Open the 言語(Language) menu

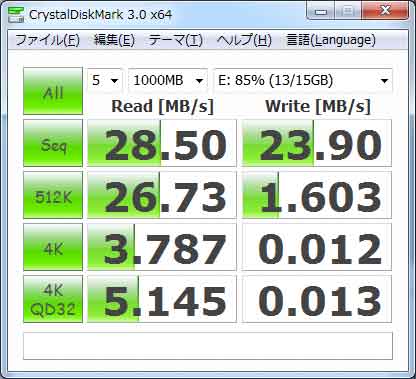[331, 40]
